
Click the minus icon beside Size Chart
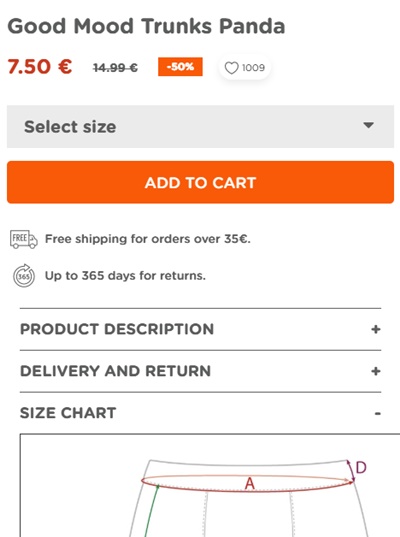pos(377,414)
